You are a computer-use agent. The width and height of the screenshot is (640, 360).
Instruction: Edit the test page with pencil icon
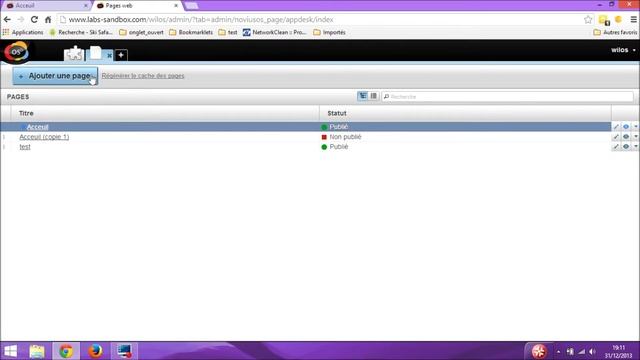616,147
